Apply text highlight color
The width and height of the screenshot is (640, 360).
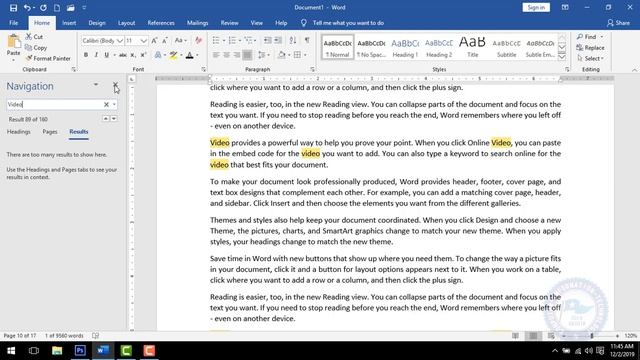point(173,55)
